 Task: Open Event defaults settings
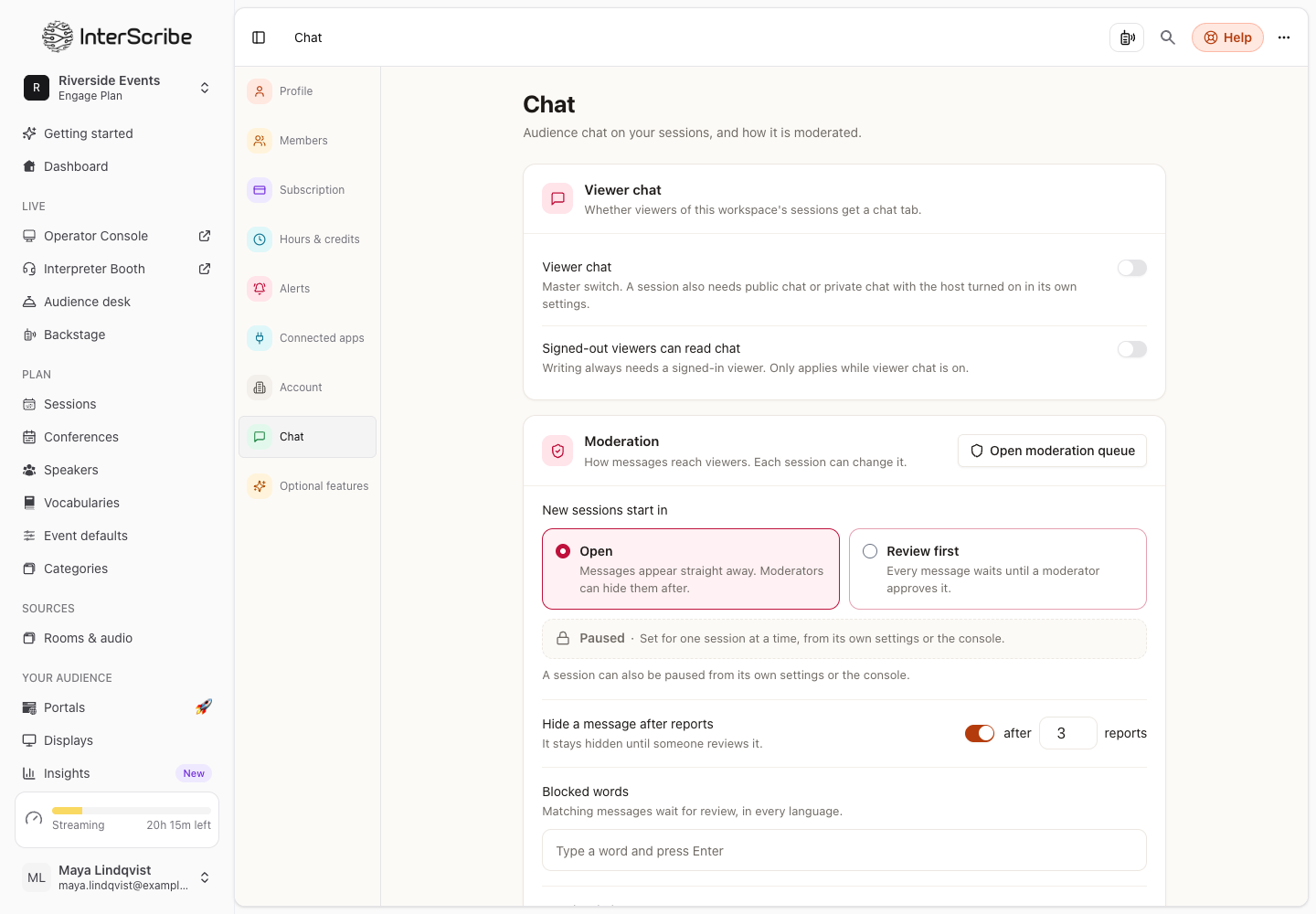[117, 536]
